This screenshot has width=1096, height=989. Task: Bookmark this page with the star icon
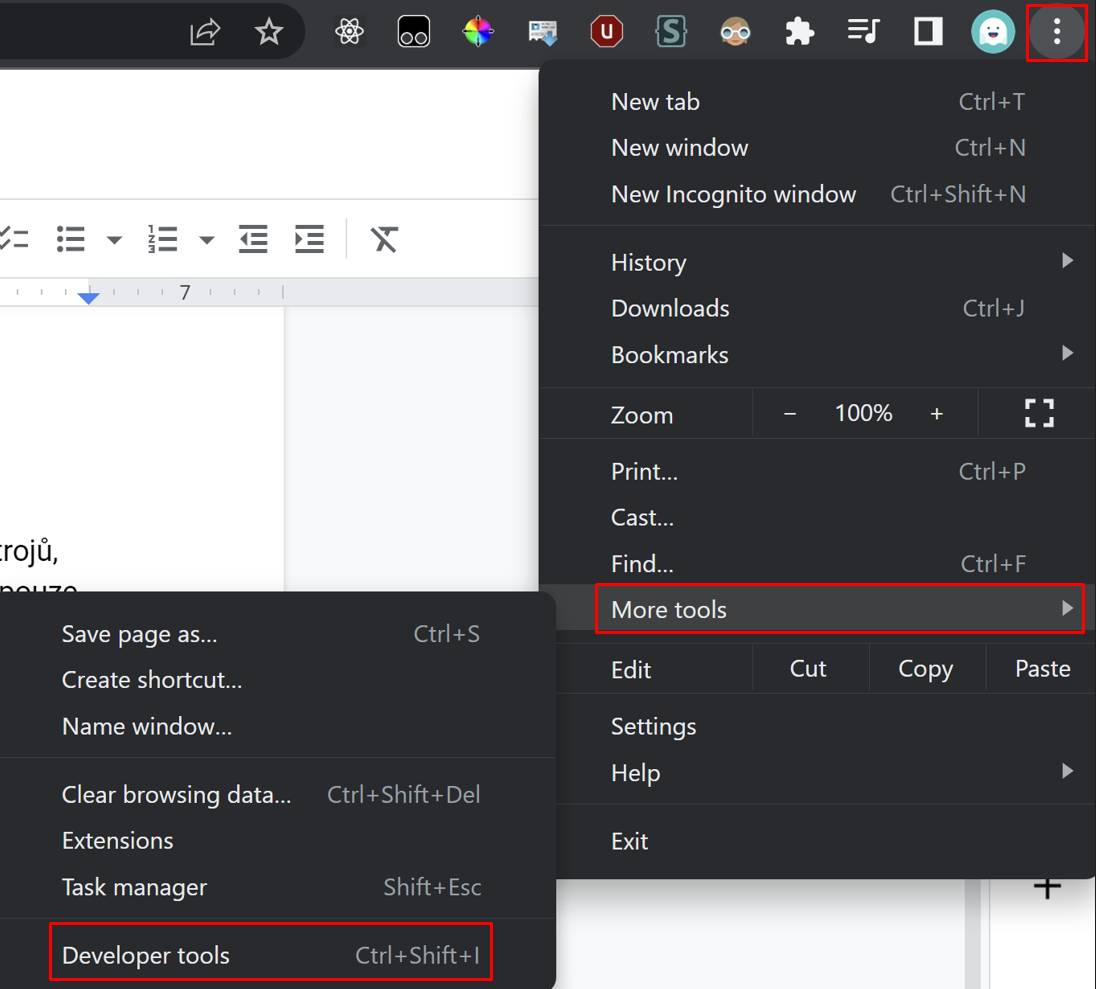click(269, 33)
